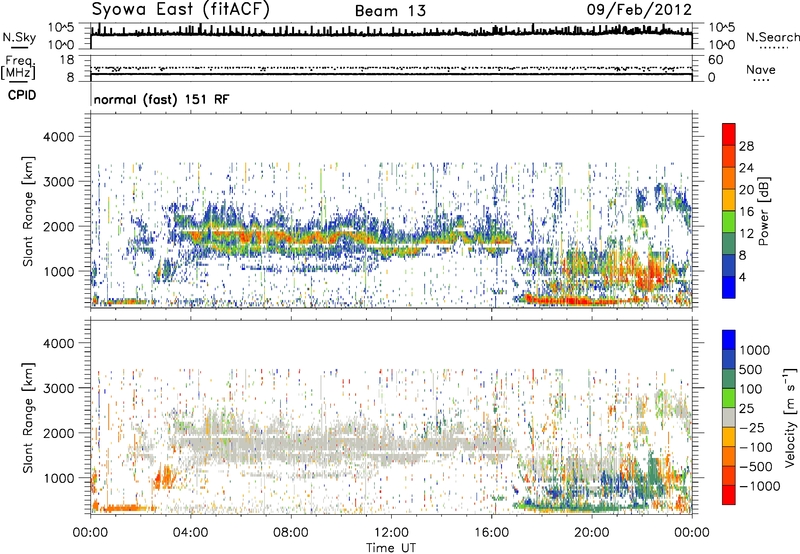
Task: Click the "Slant Range [km]" label of velocity panel
Action: coord(28,417)
